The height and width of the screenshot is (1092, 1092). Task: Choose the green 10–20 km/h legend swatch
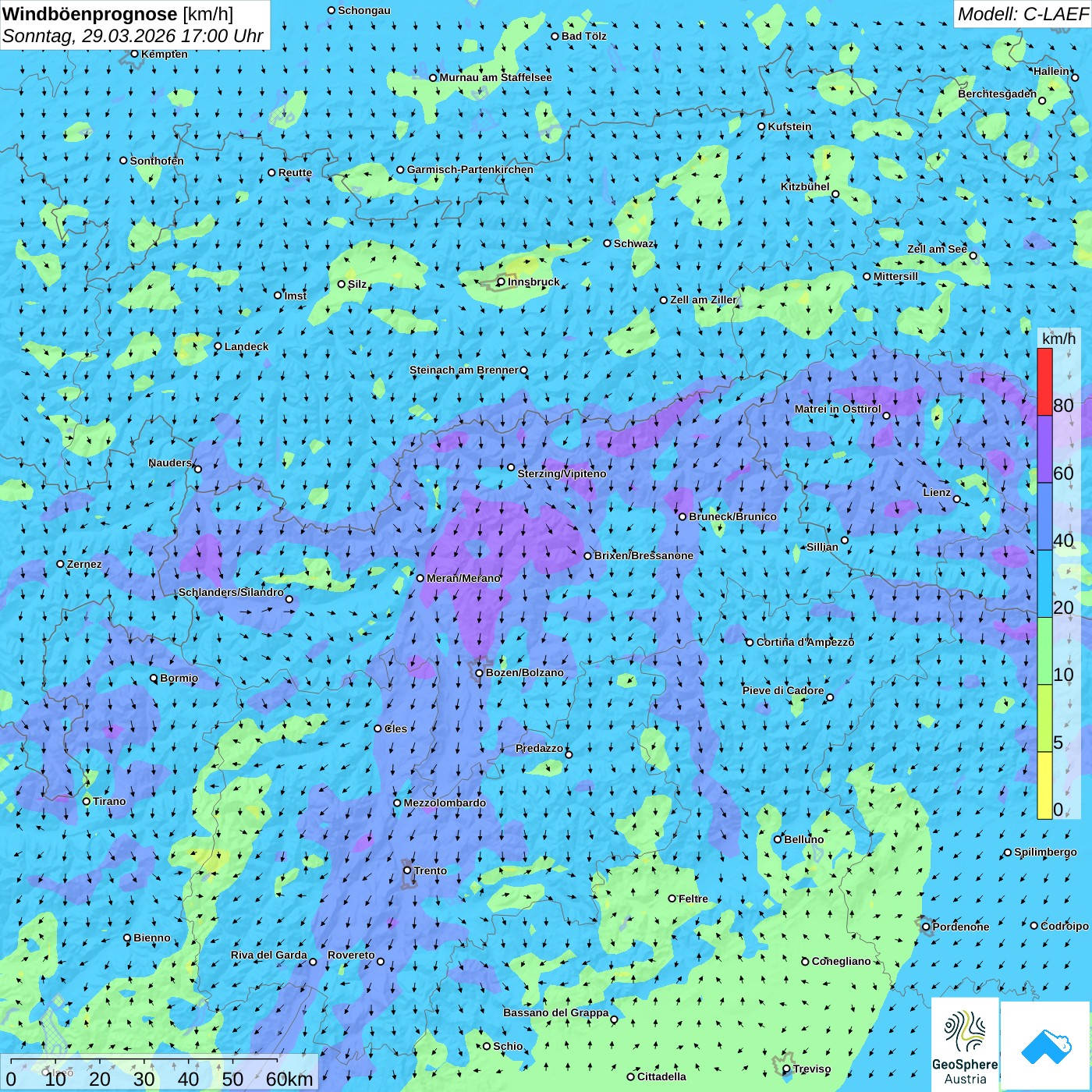click(x=1044, y=651)
